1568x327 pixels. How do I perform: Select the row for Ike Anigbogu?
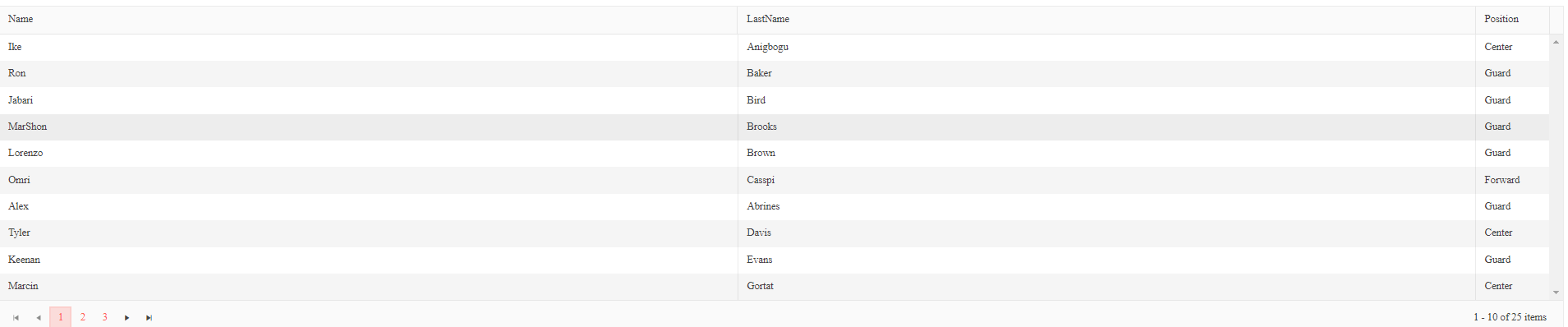tap(775, 47)
